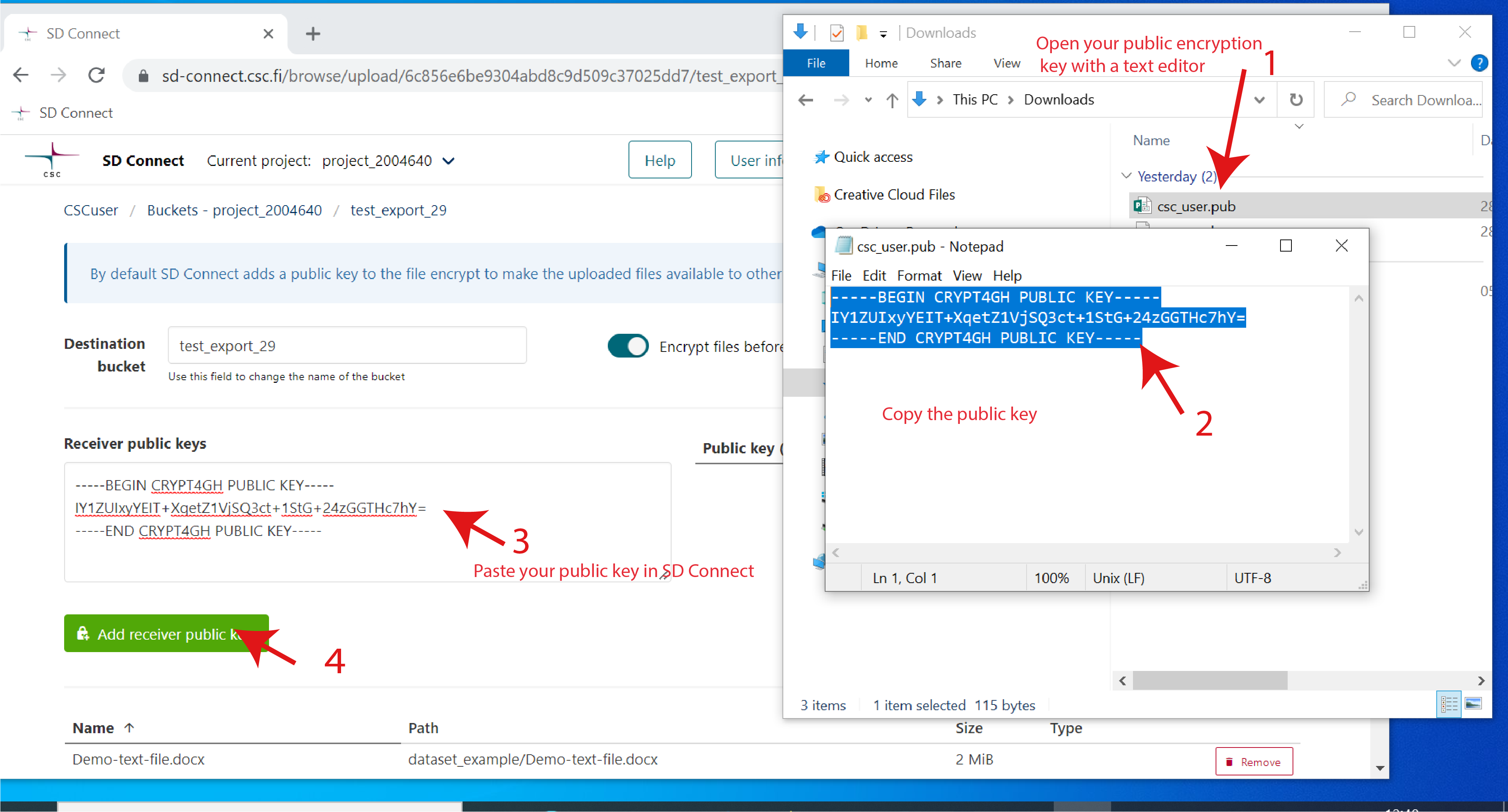Viewport: 1508px width, 812px height.
Task: Click the Public key column header
Action: (742, 449)
